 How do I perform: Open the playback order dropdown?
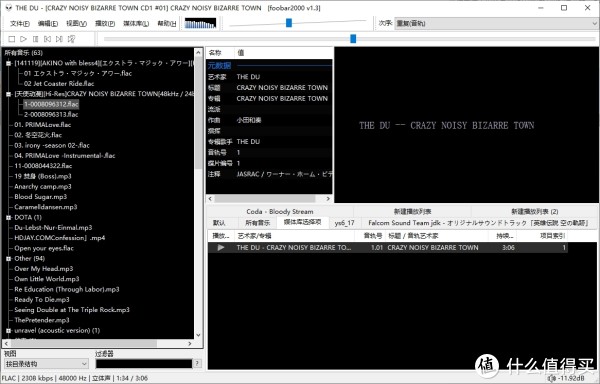495,23
